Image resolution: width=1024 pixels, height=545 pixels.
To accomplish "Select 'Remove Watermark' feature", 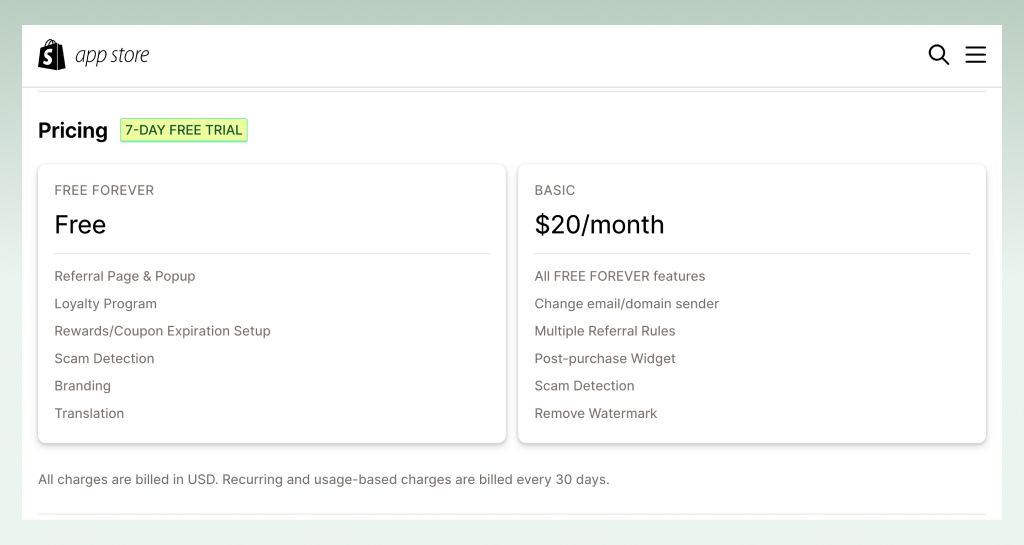I will (x=596, y=413).
